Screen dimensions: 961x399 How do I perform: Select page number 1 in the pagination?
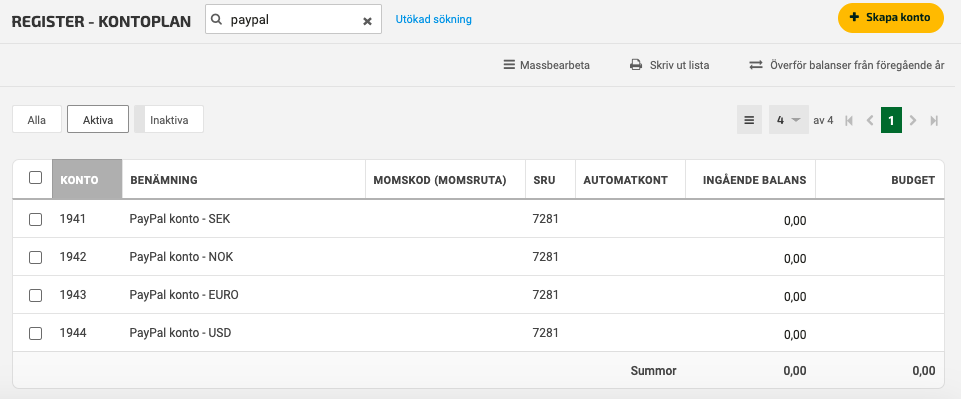coord(891,120)
